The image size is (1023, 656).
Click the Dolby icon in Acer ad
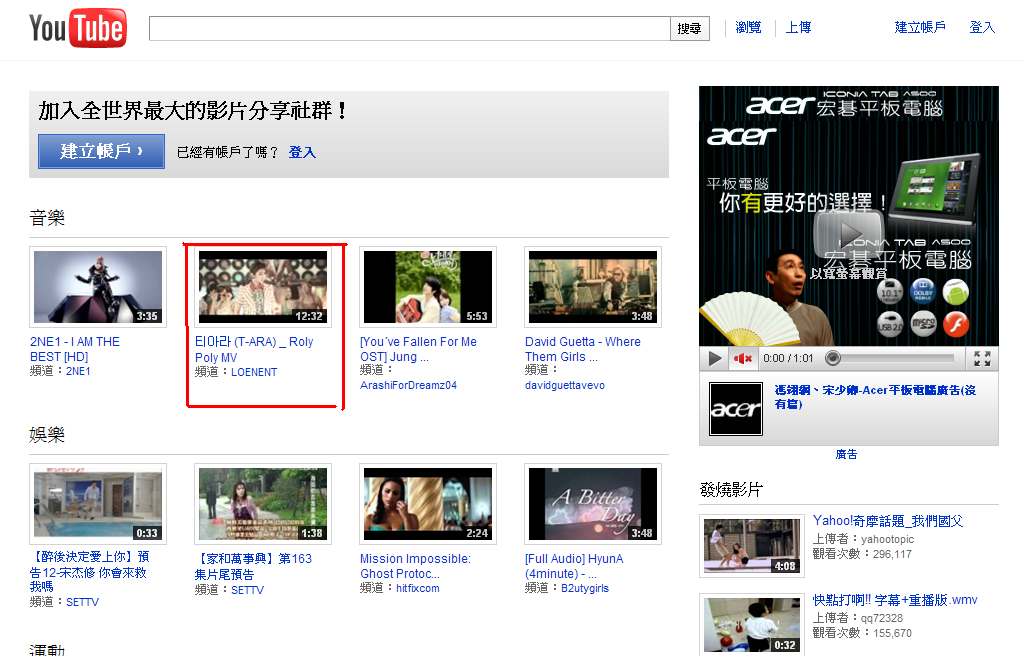click(x=923, y=292)
